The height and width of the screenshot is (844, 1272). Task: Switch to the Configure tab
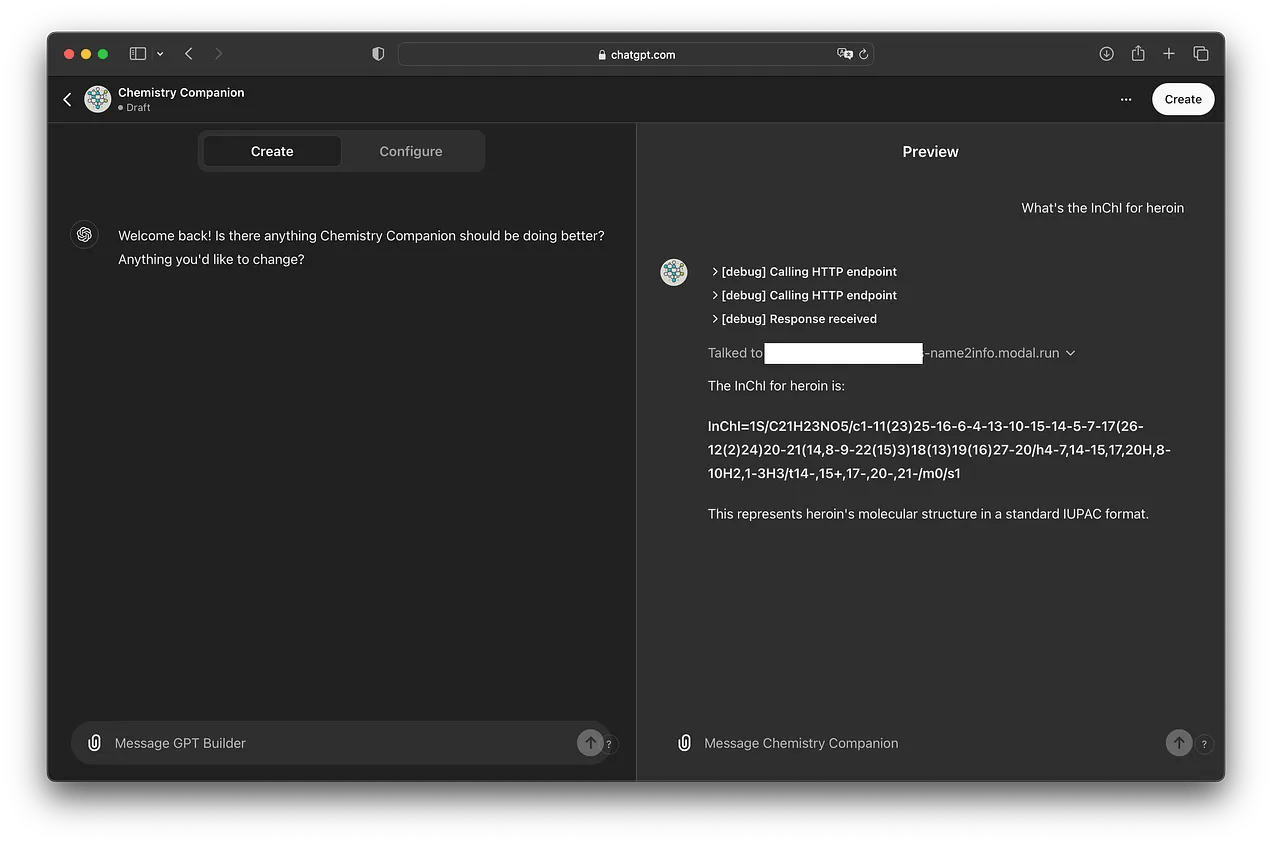(x=411, y=151)
